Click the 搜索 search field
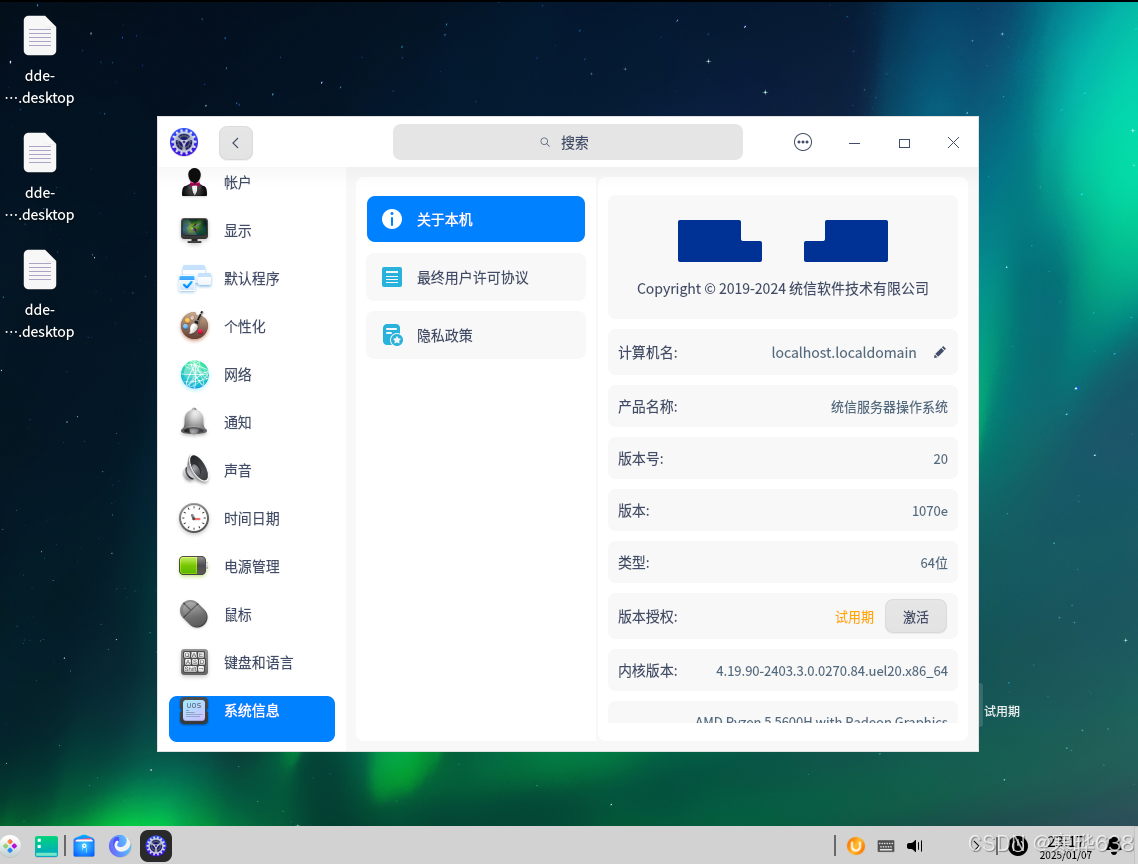Image resolution: width=1138 pixels, height=864 pixels. pos(568,142)
